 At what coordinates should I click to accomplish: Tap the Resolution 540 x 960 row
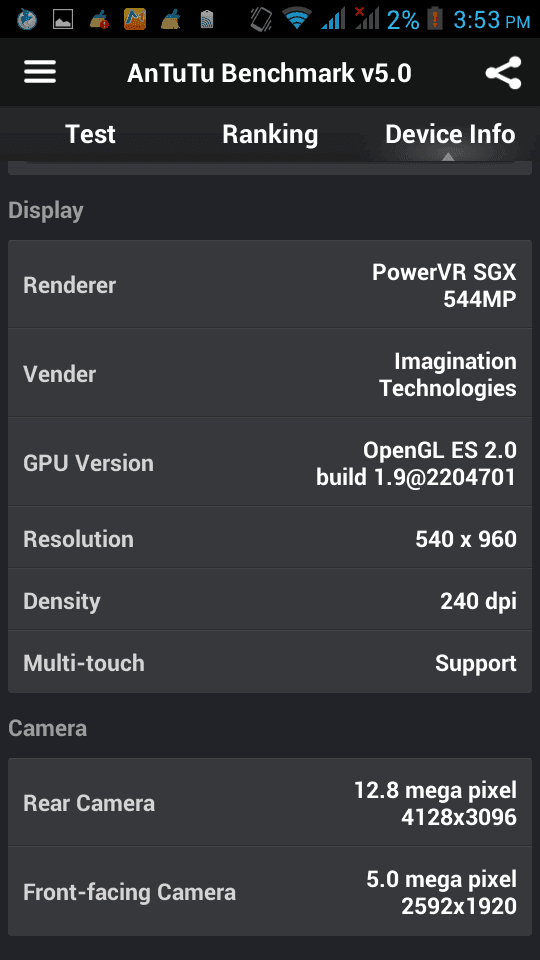coord(270,538)
